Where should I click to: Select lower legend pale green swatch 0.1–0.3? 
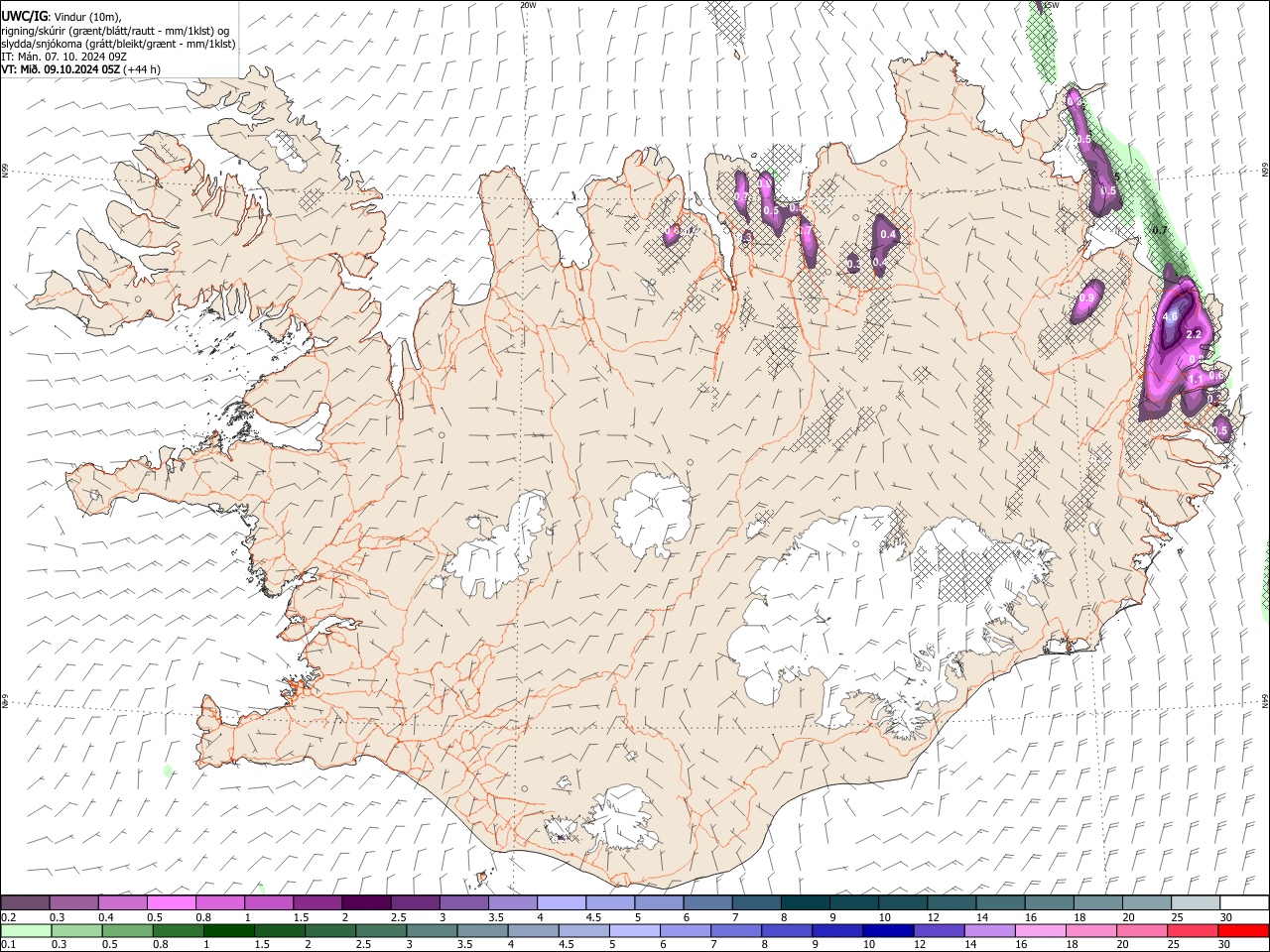coord(25,931)
